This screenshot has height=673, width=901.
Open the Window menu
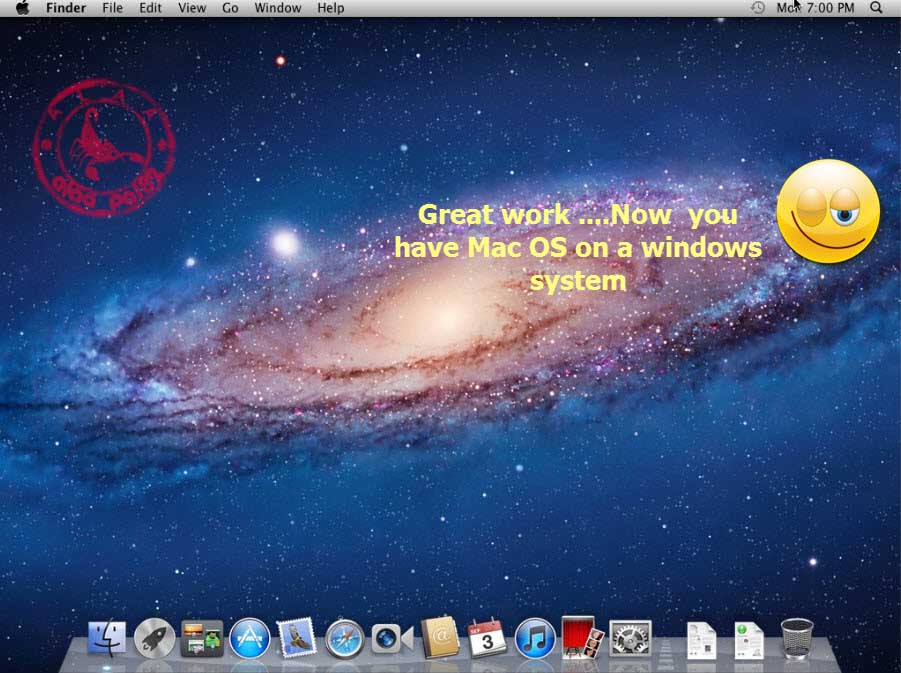[x=278, y=8]
